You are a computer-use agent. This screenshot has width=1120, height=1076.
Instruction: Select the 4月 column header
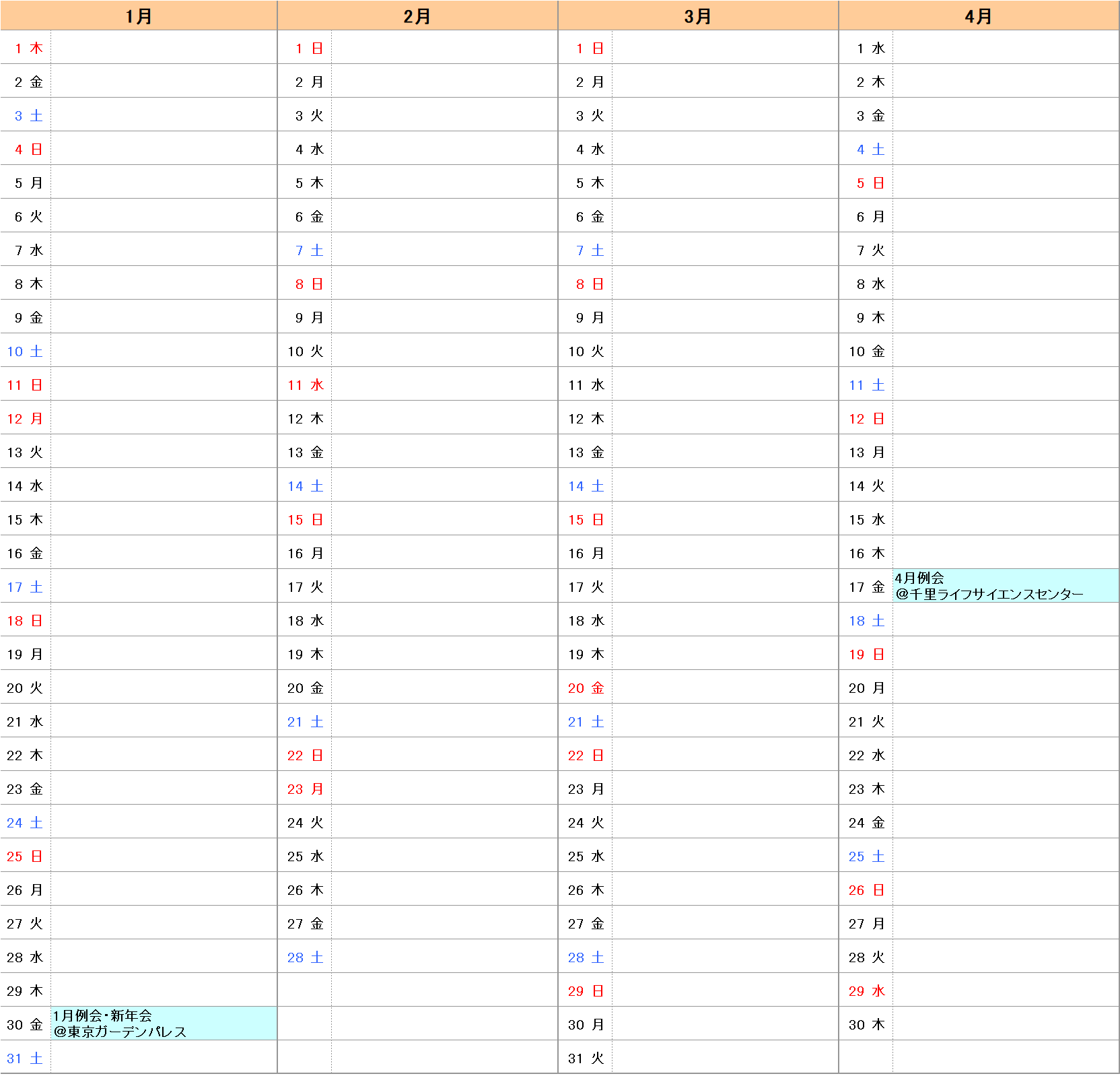pyautogui.click(x=979, y=15)
